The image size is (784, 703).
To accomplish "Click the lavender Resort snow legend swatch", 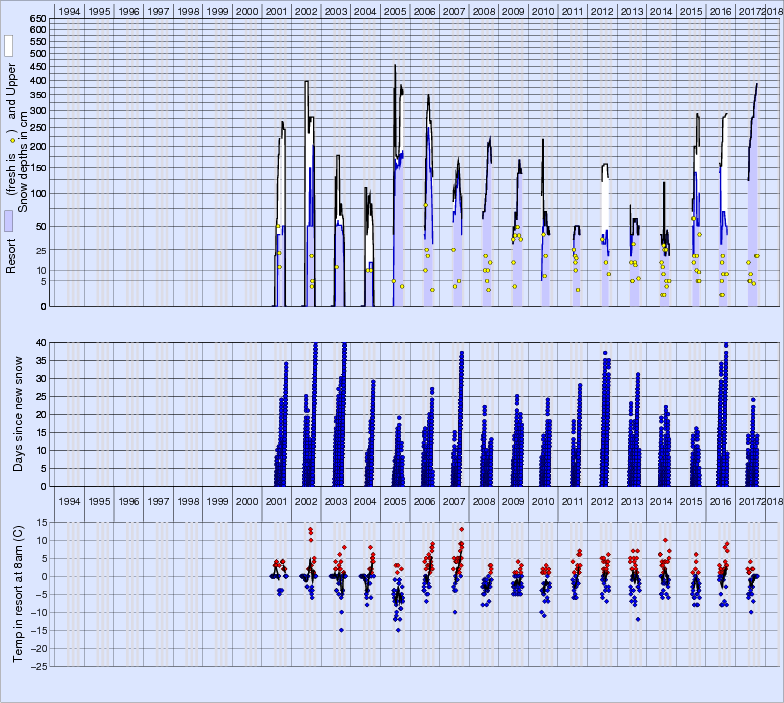I will [x=8, y=221].
